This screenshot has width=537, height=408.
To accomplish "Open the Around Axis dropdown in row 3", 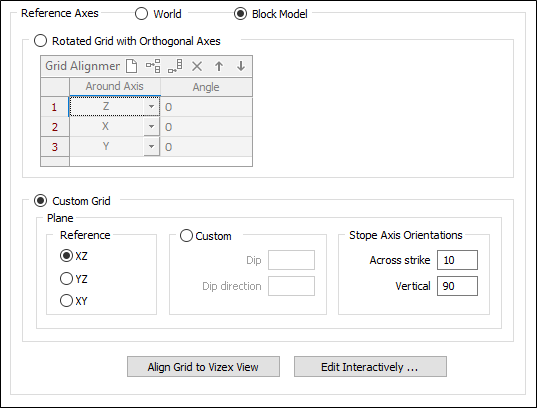I will tap(151, 147).
